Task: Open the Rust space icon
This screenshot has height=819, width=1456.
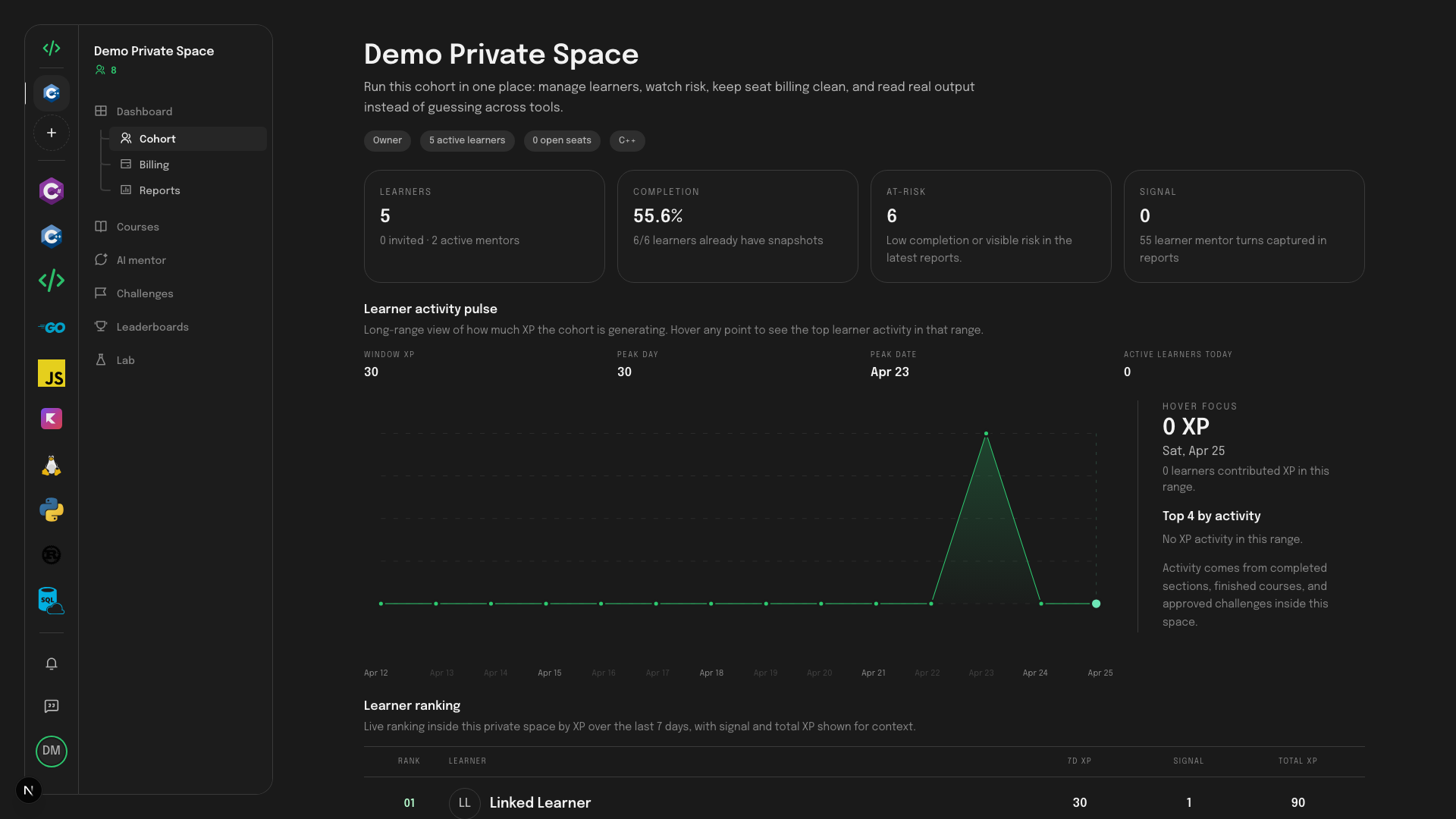Action: coord(52,554)
